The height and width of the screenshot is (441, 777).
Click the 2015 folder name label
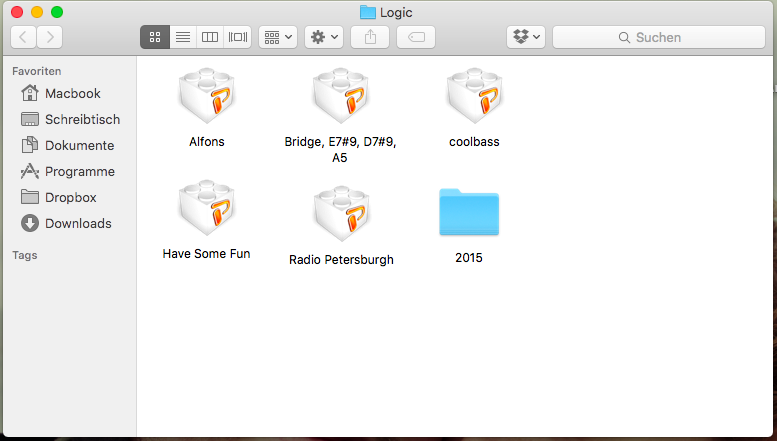pyautogui.click(x=469, y=258)
